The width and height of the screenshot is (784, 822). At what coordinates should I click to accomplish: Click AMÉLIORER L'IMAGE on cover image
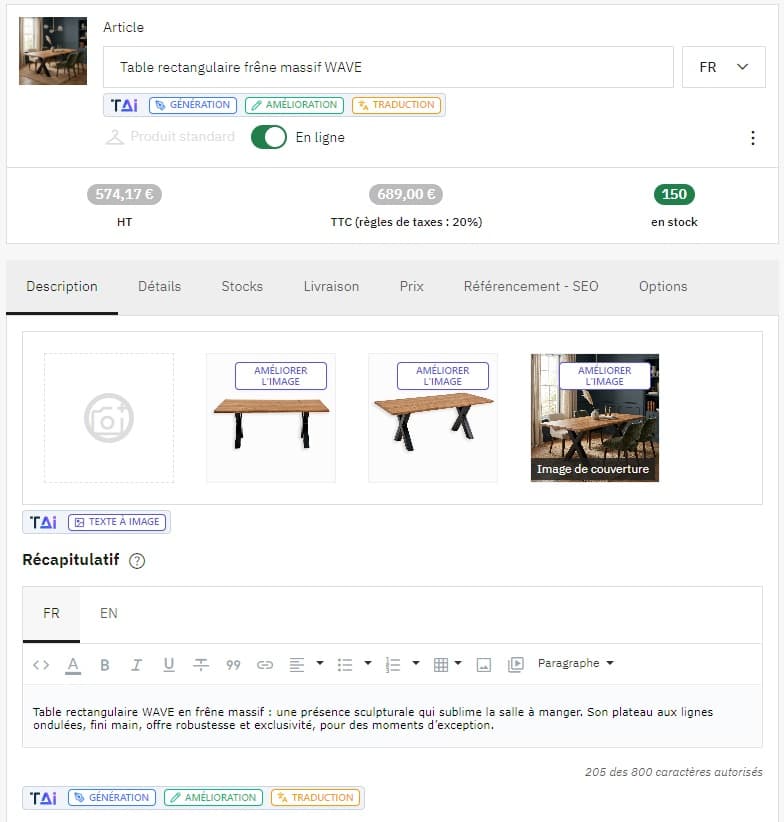tap(605, 376)
